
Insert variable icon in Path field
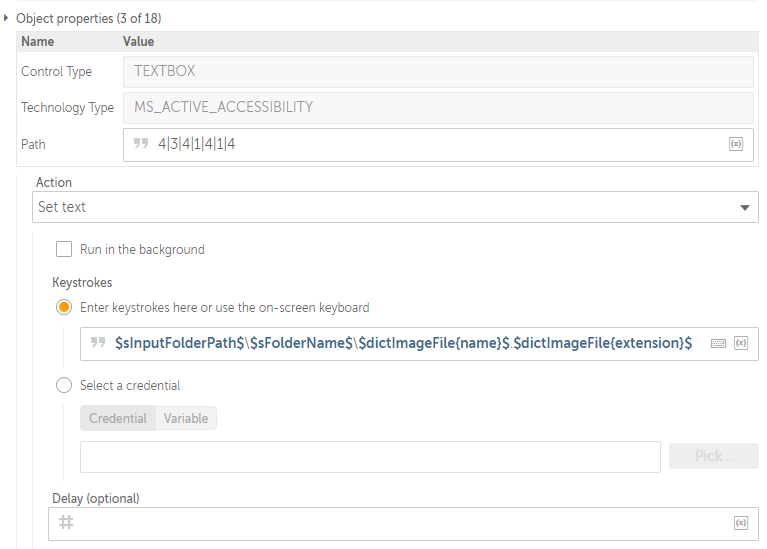click(x=736, y=144)
